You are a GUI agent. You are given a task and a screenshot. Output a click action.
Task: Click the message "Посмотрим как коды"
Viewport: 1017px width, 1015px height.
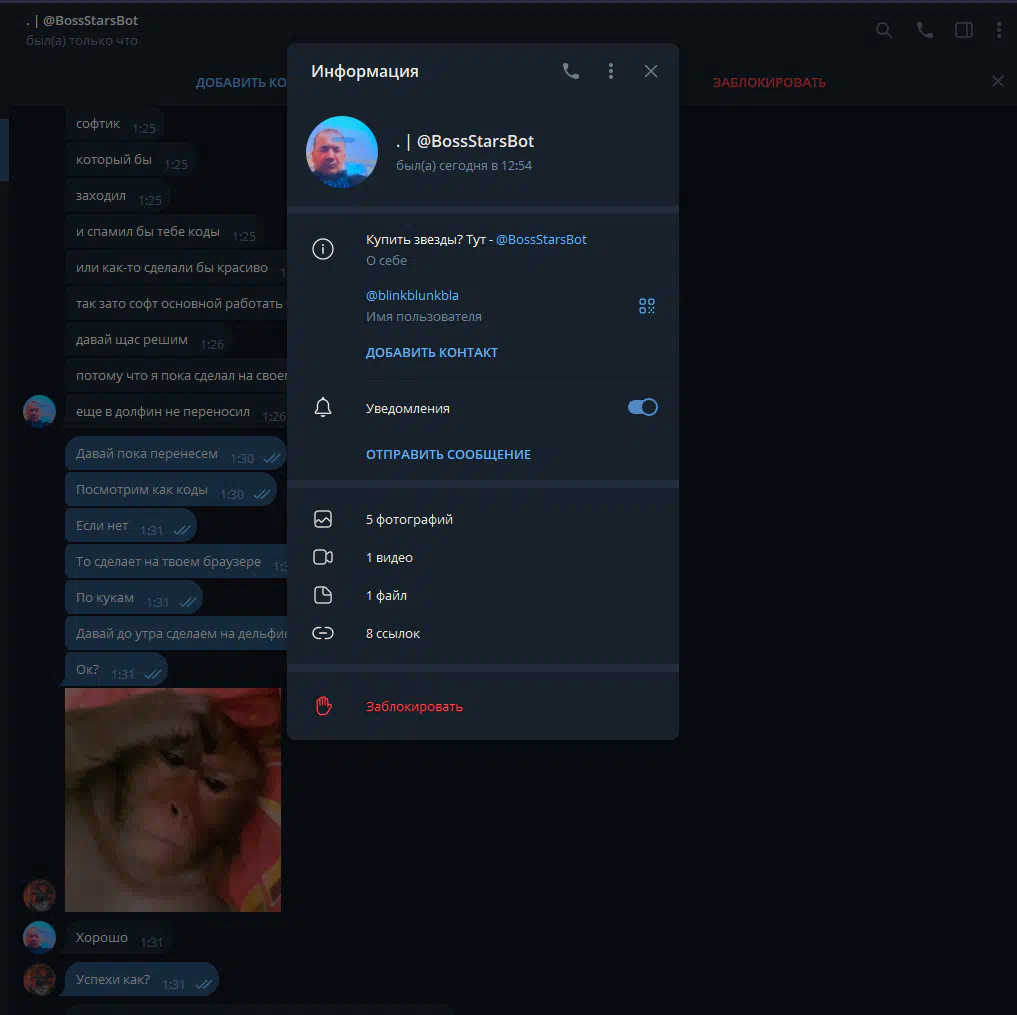point(171,490)
